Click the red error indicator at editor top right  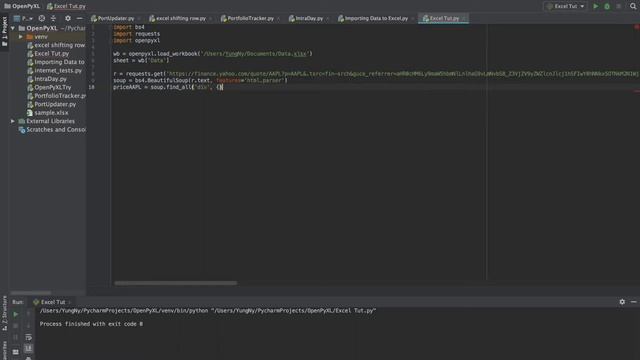click(x=636, y=27)
